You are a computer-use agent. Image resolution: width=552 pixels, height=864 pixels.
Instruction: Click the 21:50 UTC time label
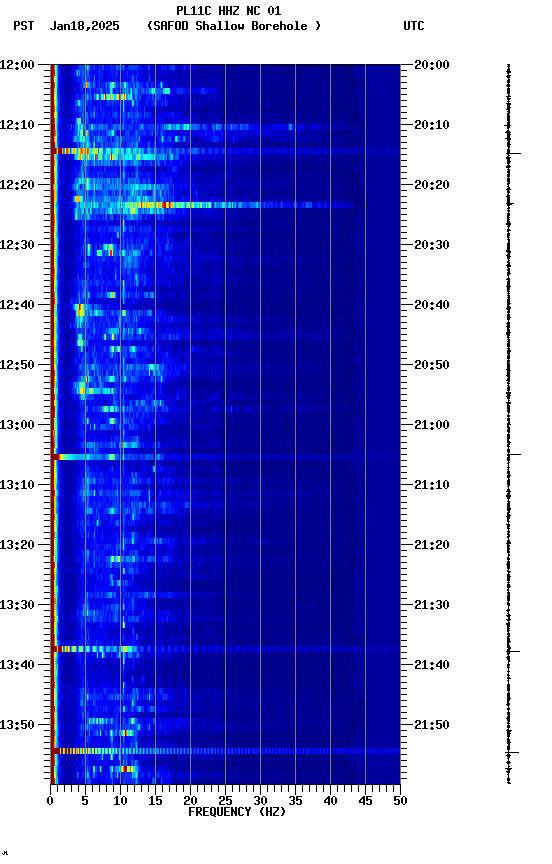[432, 725]
